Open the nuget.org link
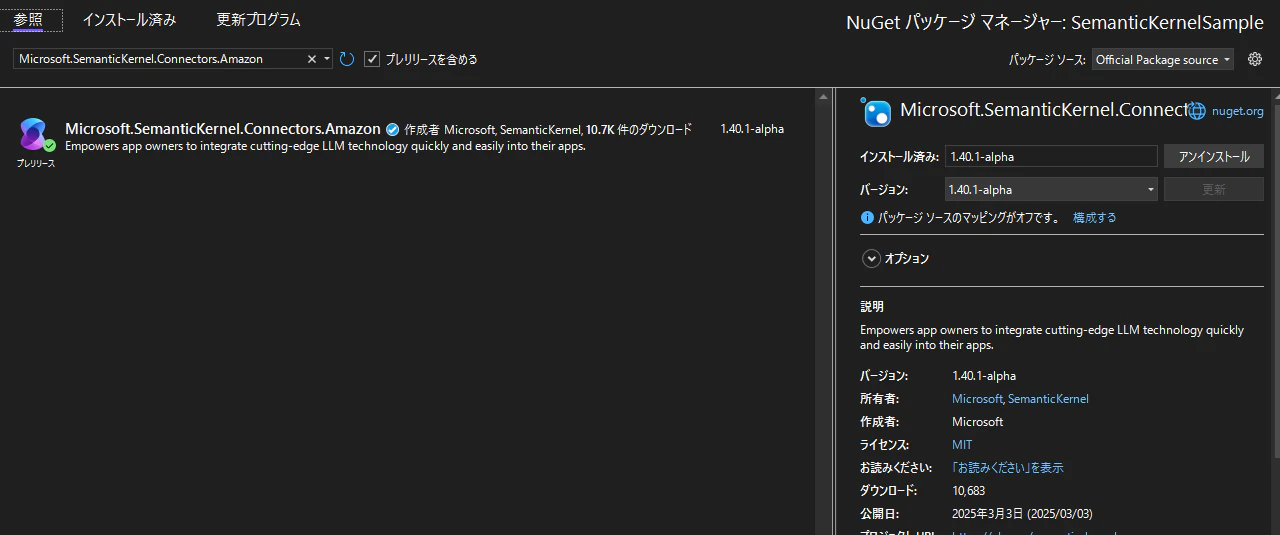The width and height of the screenshot is (1280, 535). click(1238, 111)
